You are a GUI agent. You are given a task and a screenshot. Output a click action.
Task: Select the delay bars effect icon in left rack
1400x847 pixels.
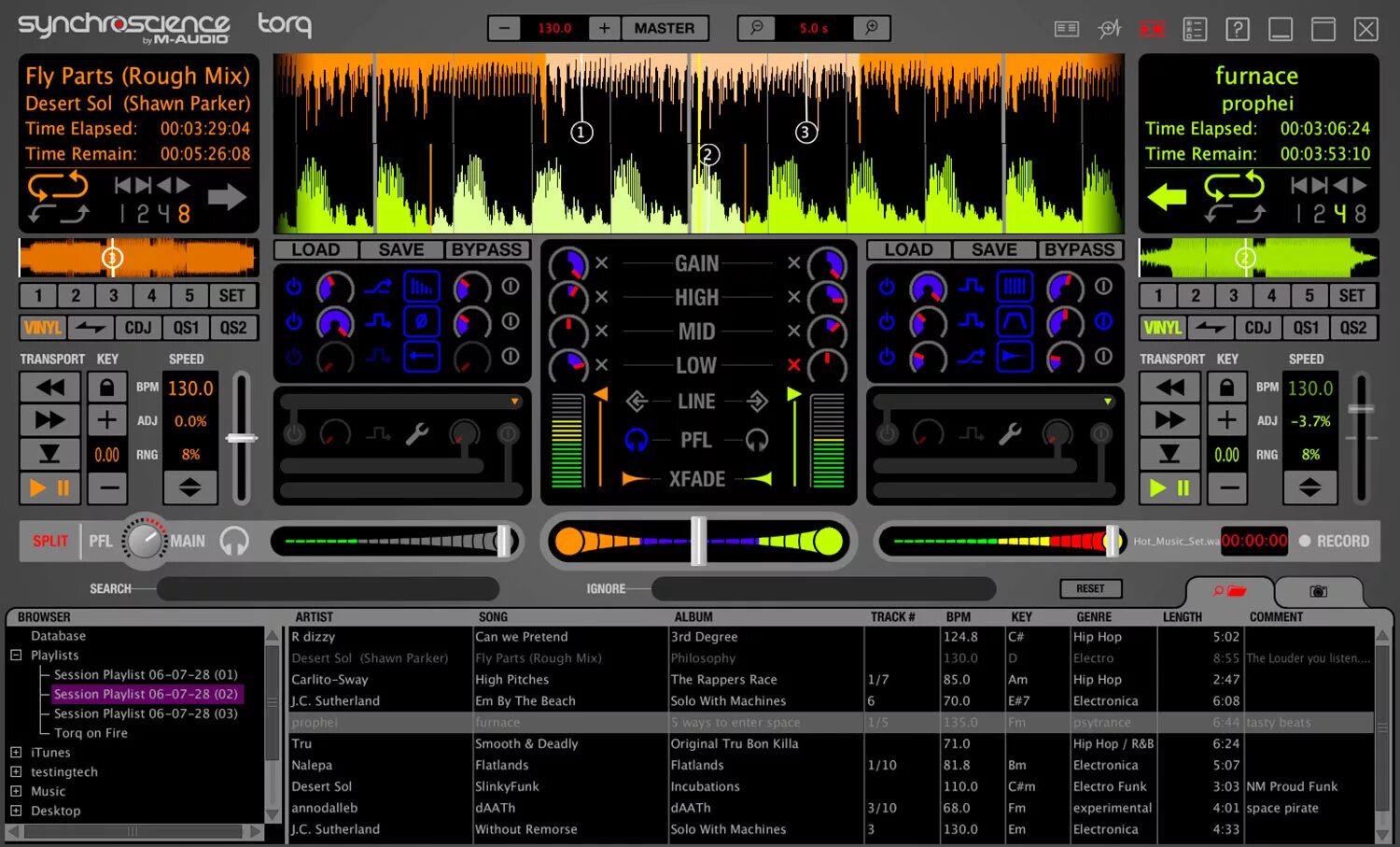click(x=422, y=287)
